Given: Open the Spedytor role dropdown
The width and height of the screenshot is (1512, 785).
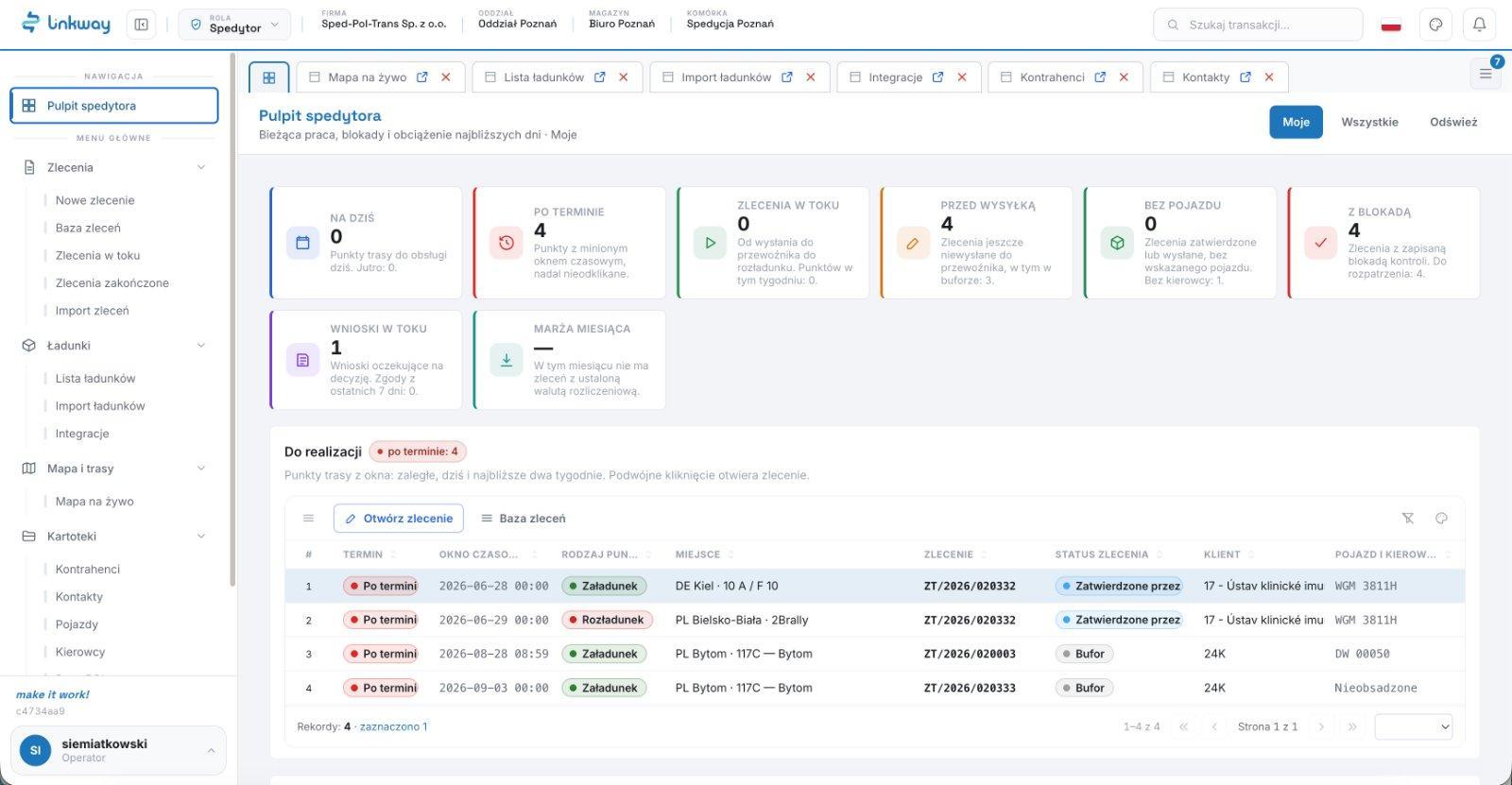Looking at the screenshot, I should pos(234,25).
